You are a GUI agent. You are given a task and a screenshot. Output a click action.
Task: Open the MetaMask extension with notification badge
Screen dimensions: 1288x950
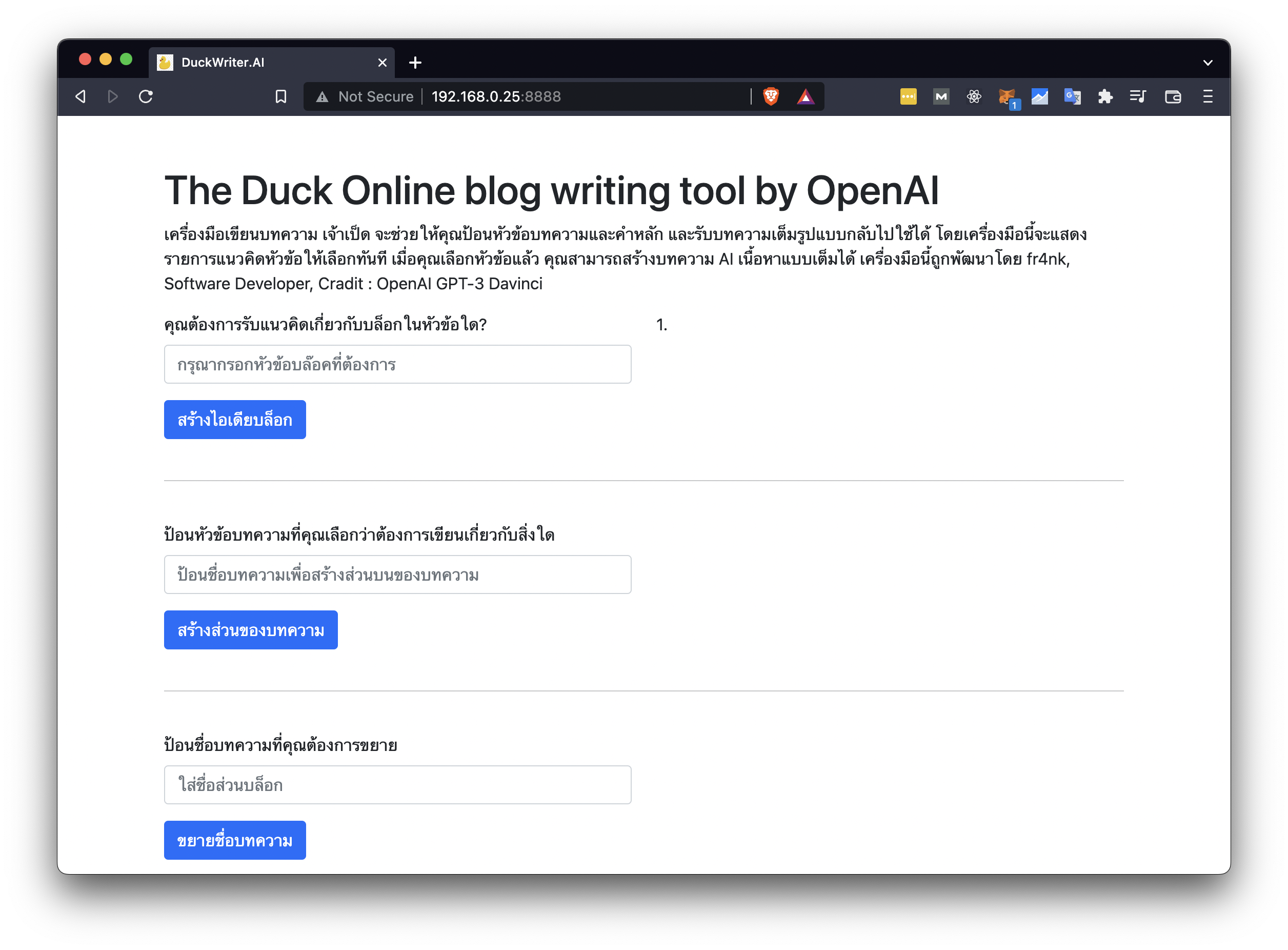(1007, 96)
